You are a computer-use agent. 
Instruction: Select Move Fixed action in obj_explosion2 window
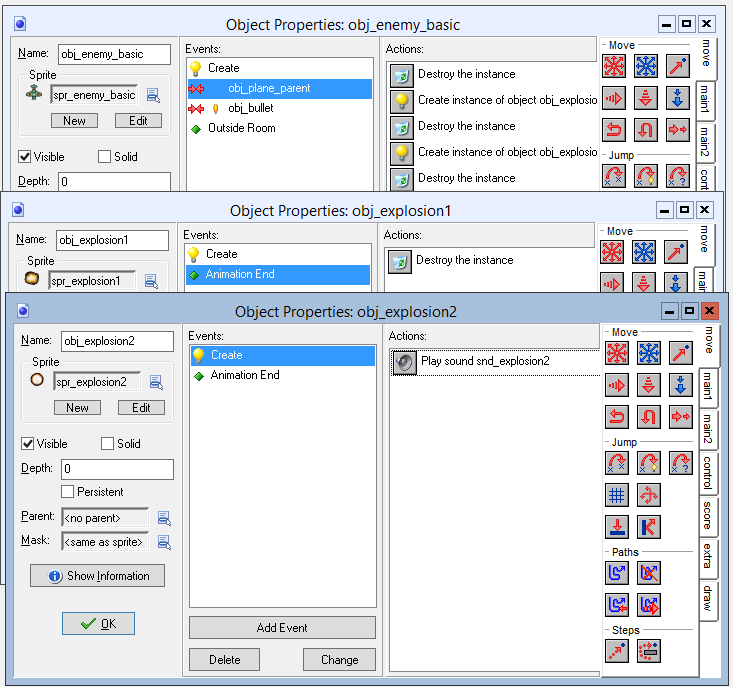click(617, 353)
